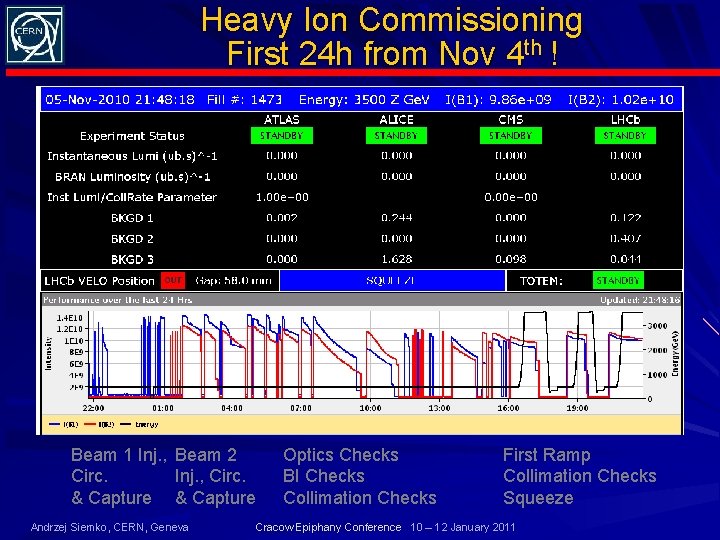The image size is (720, 540).
Task: Click LHCb BKGD 1 value 0.122
Action: tap(625, 218)
